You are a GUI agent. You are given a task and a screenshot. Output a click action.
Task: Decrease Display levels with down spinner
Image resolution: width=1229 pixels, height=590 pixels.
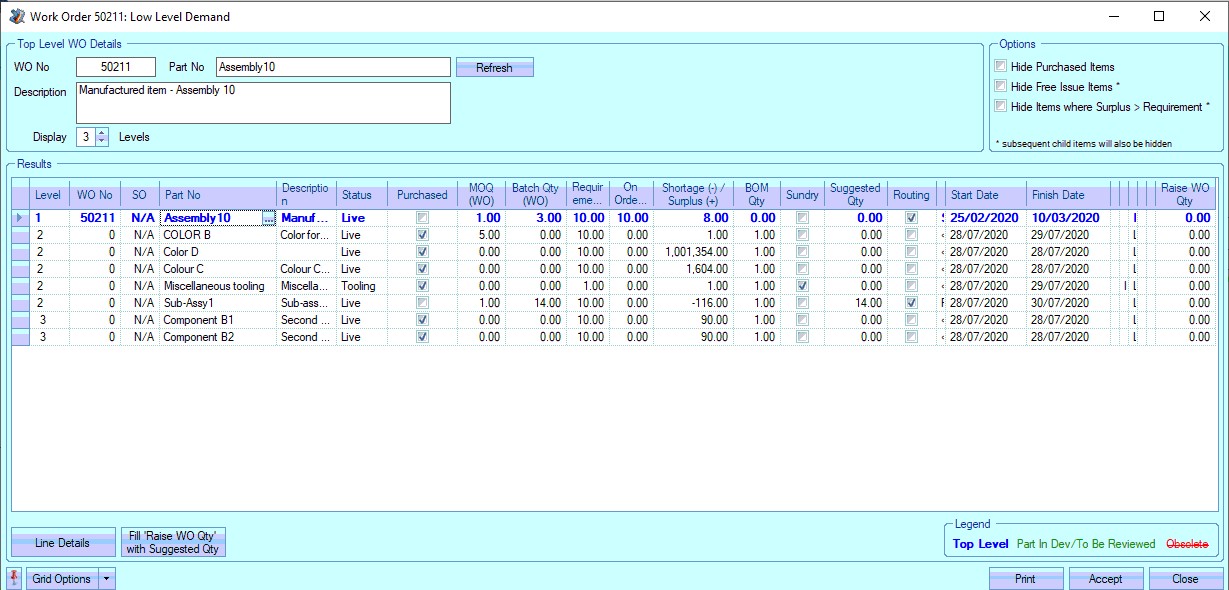[x=102, y=141]
